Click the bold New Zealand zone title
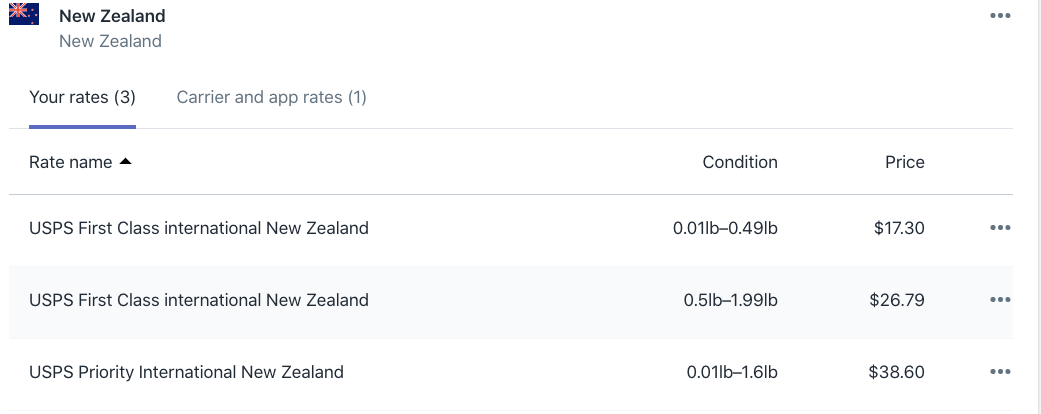This screenshot has height=414, width=1041. [112, 16]
